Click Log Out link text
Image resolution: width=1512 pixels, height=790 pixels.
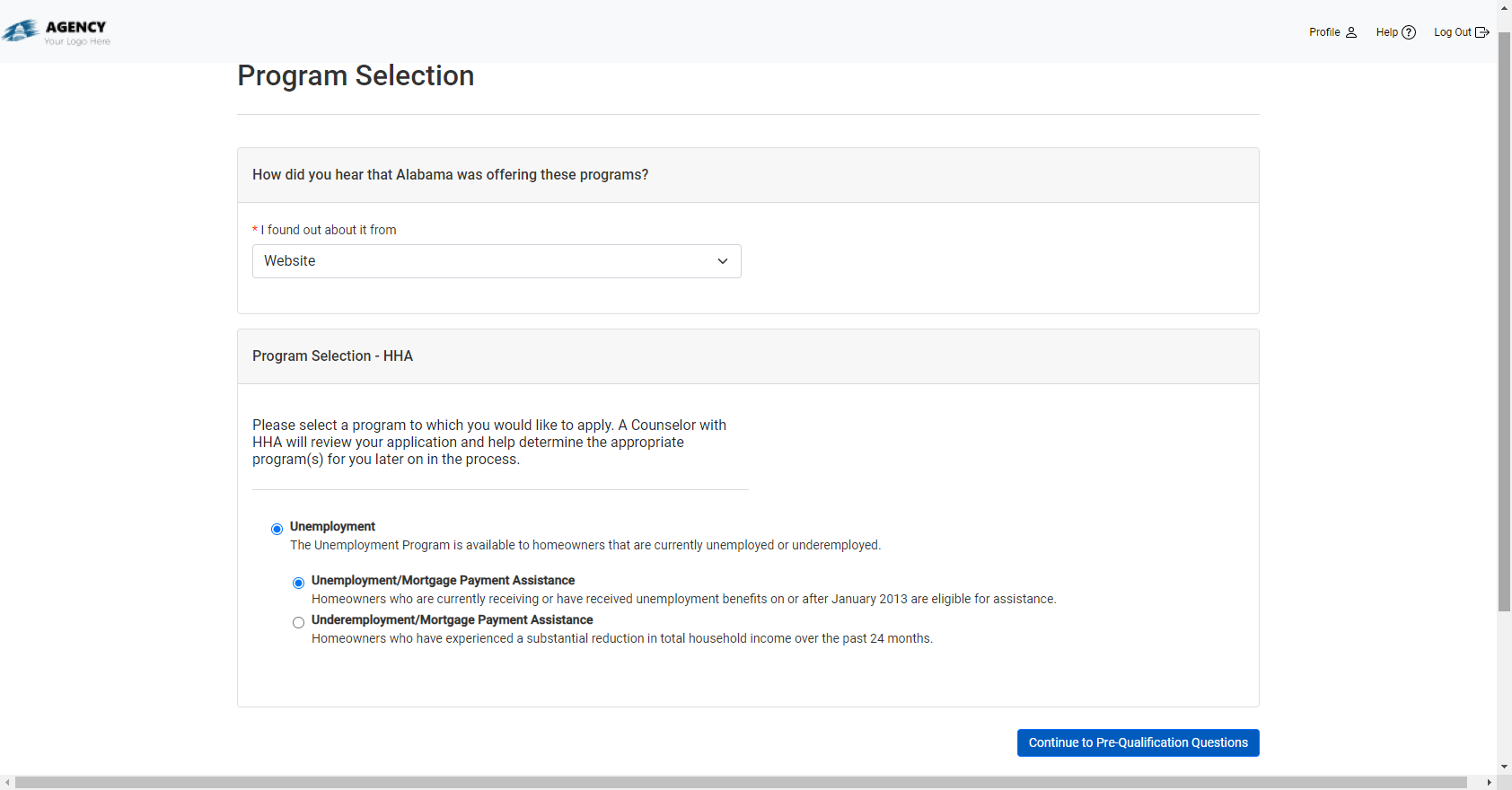(x=1452, y=32)
